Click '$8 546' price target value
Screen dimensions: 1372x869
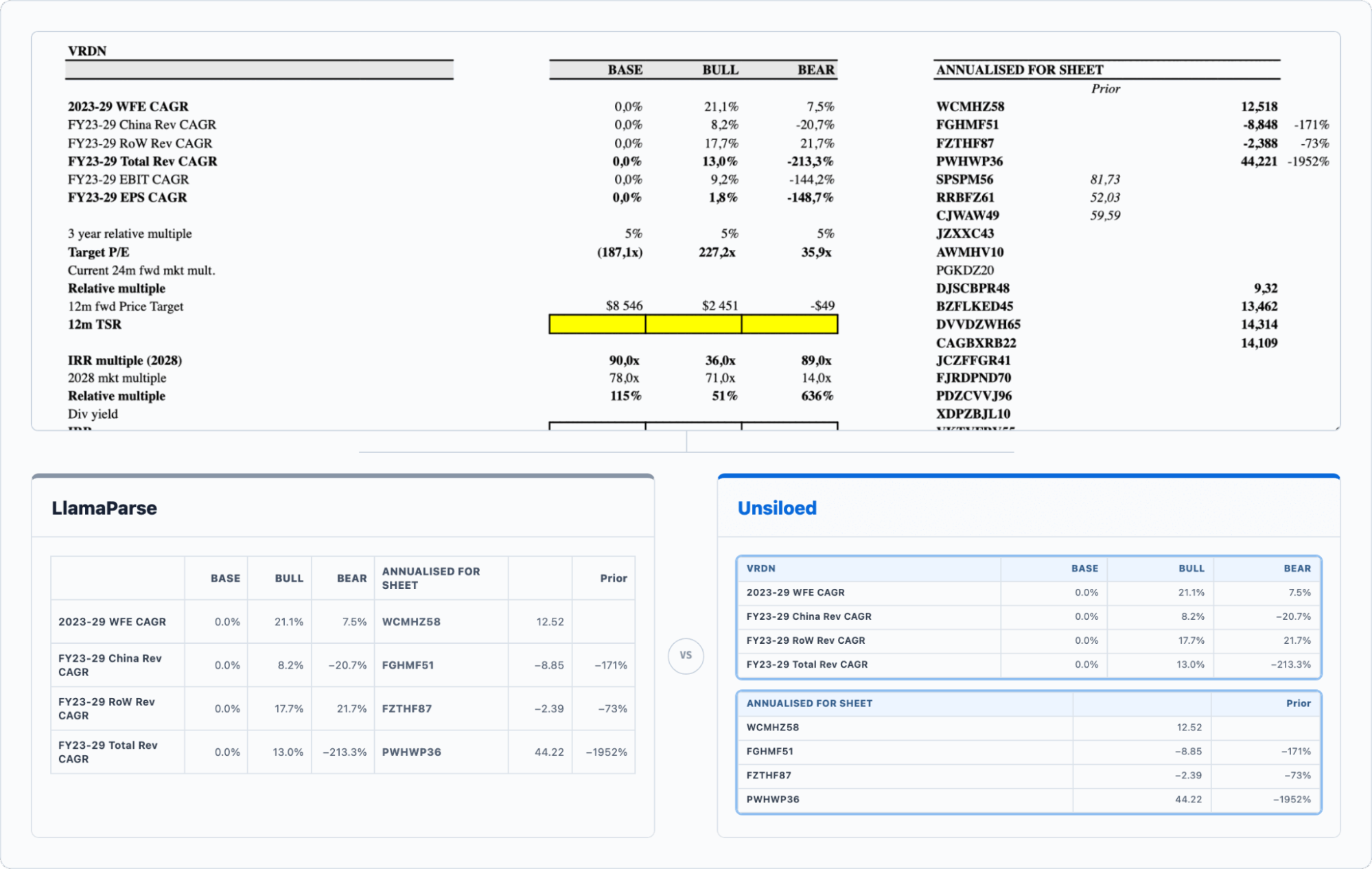pos(624,305)
